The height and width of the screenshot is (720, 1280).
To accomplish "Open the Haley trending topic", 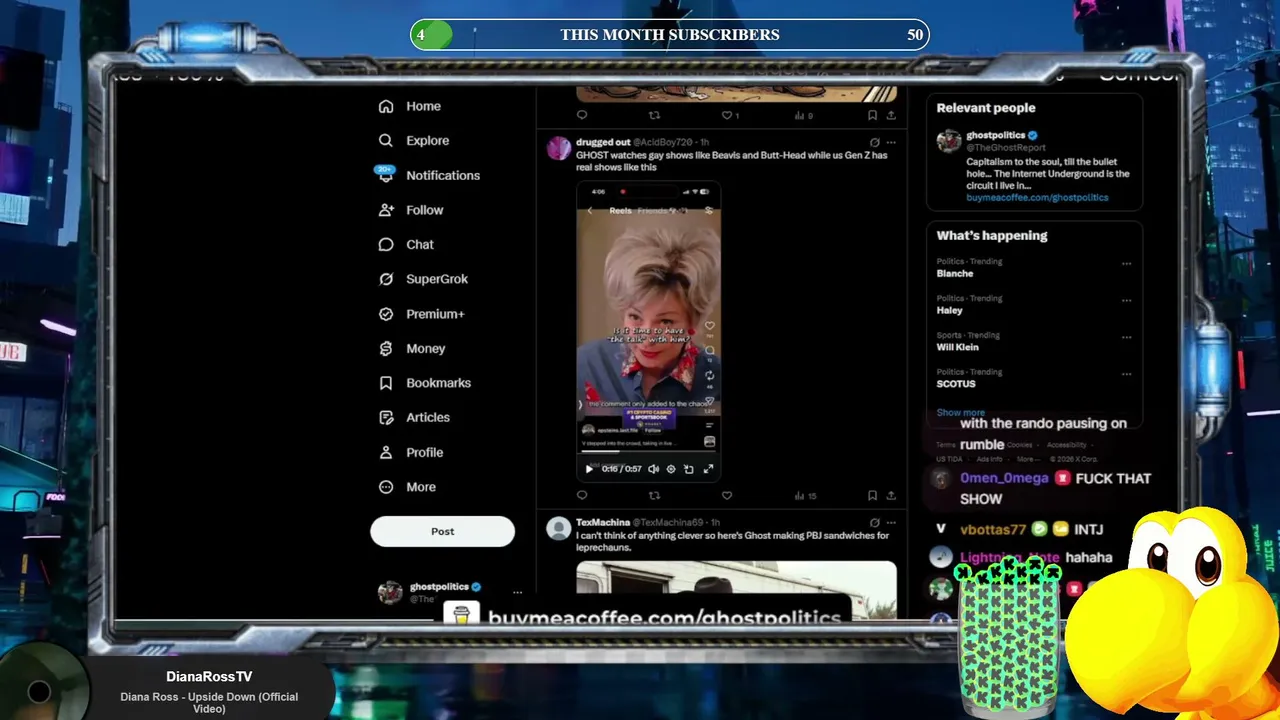I will click(x=949, y=310).
